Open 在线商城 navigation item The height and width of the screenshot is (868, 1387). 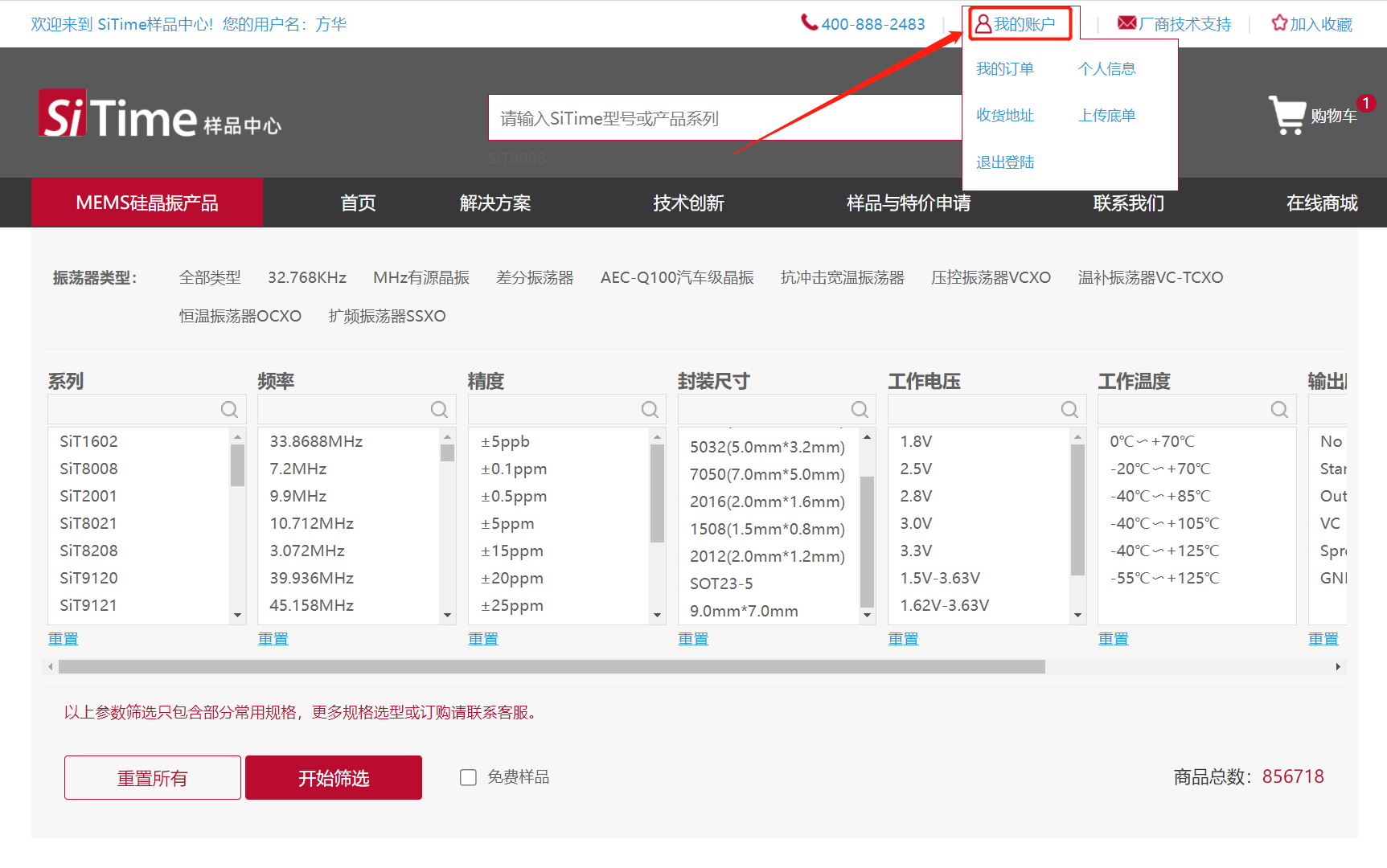tap(1322, 203)
